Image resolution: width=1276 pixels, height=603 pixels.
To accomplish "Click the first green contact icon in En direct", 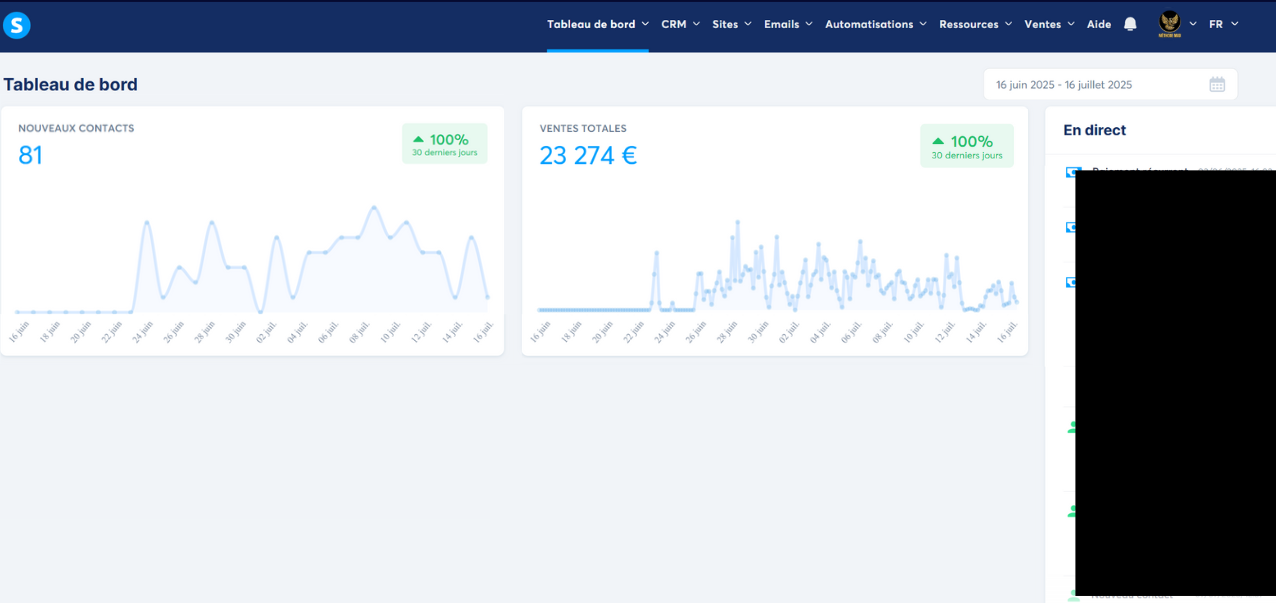I will coord(1072,427).
